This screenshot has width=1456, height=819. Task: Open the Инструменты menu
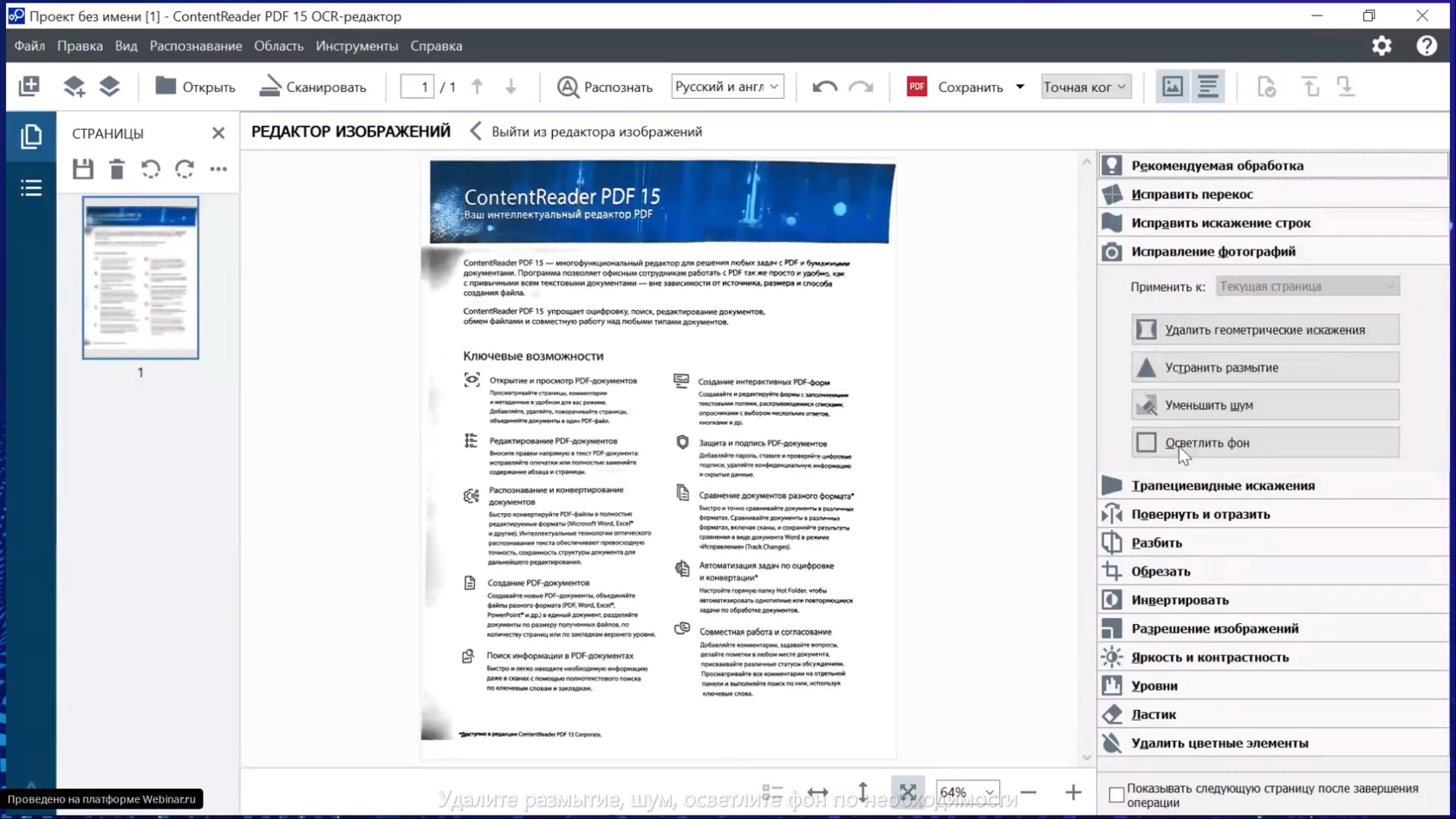point(357,46)
